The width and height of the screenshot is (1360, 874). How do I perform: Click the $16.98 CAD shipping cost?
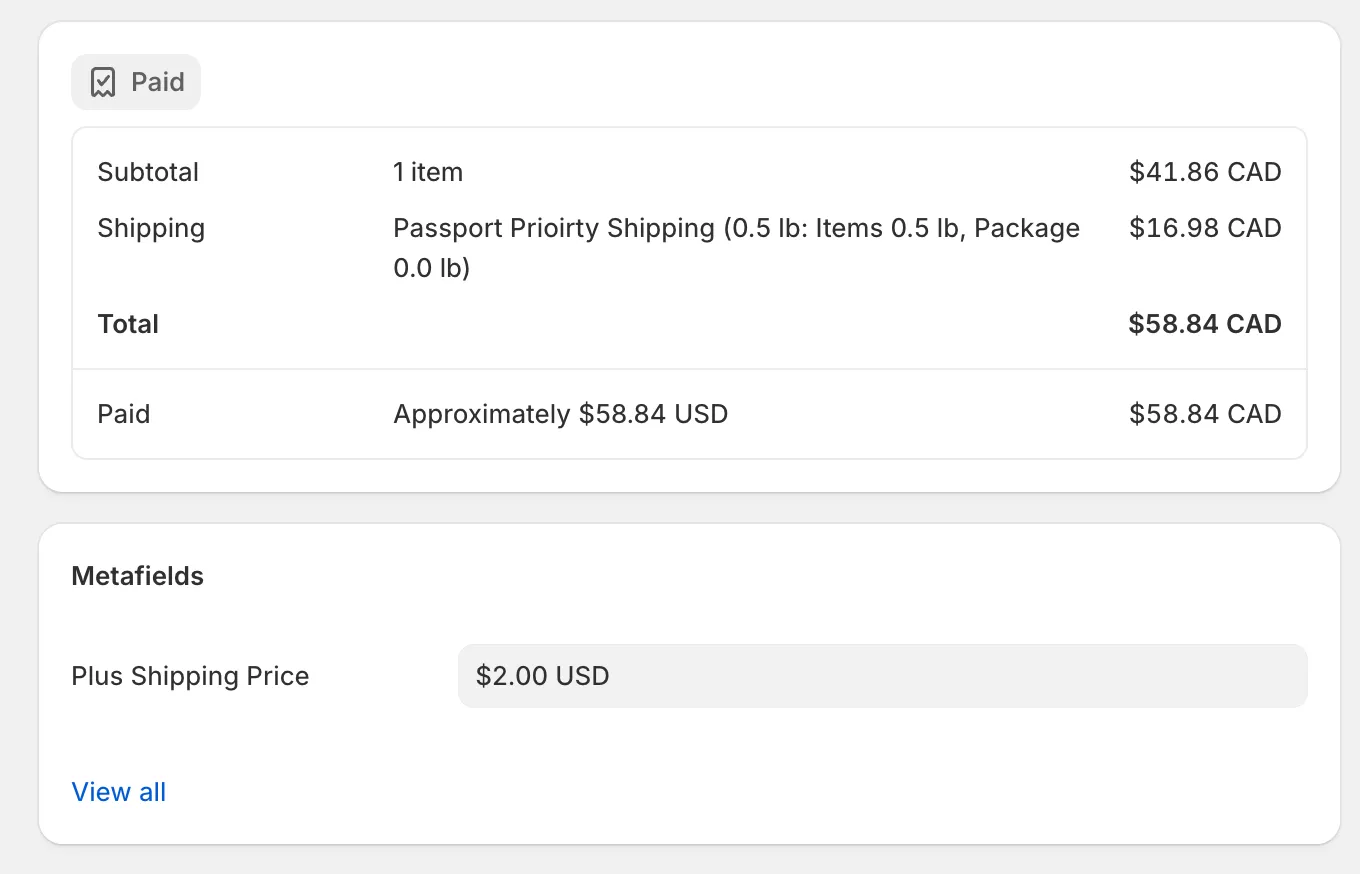pos(1204,228)
